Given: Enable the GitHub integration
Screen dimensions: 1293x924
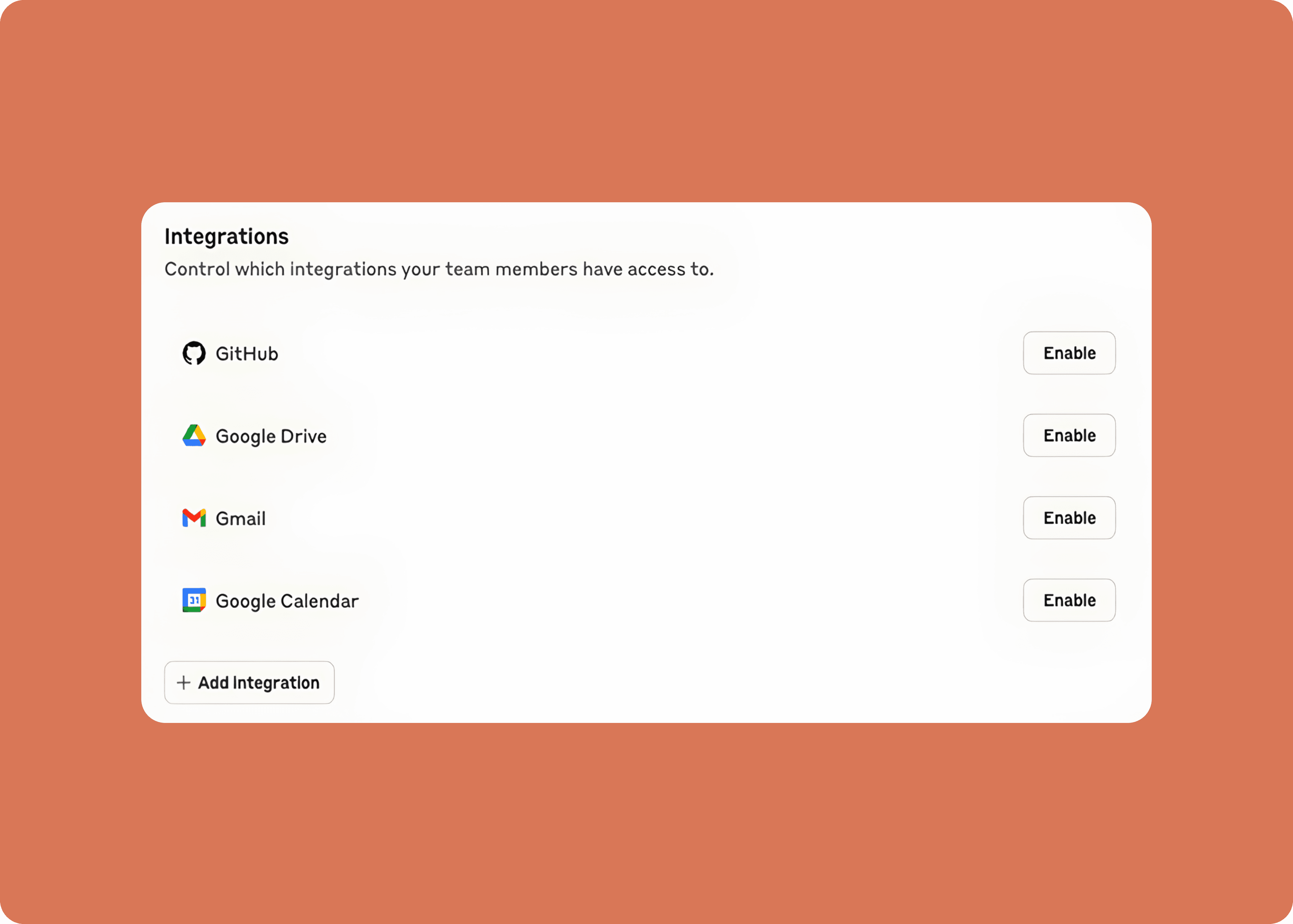Looking at the screenshot, I should tap(1069, 353).
